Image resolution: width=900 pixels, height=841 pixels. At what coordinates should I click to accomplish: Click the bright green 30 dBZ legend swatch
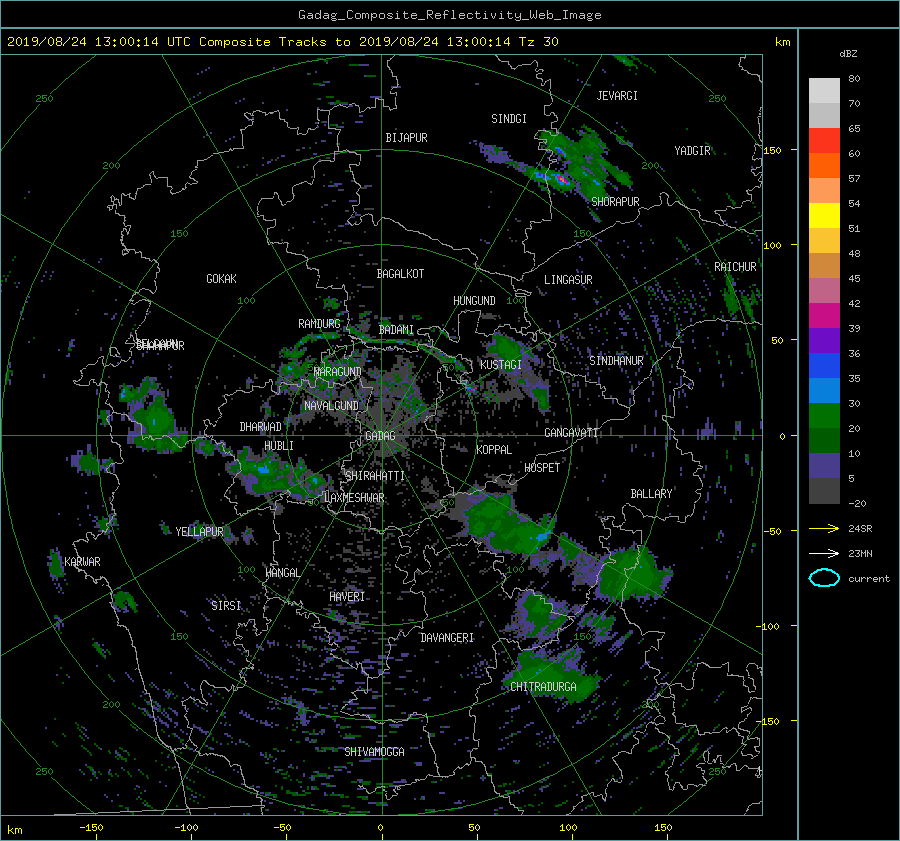824,415
